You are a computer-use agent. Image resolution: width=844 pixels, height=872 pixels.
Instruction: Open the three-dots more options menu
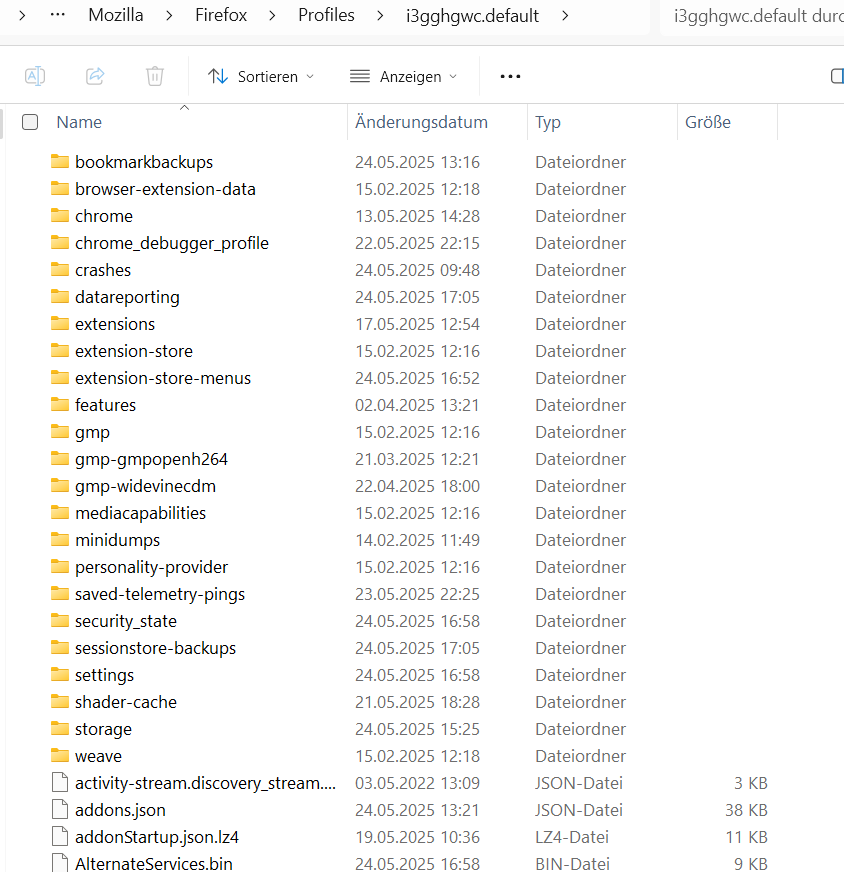[510, 76]
